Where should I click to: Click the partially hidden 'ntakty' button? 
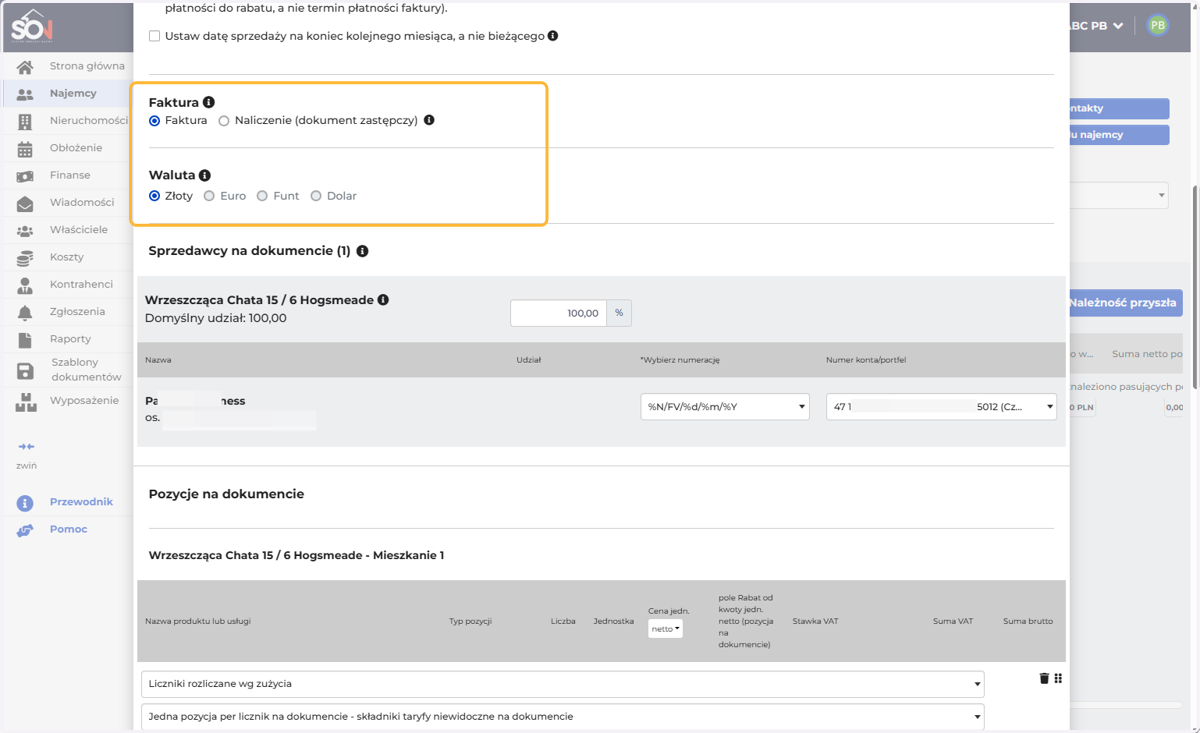tap(1119, 108)
